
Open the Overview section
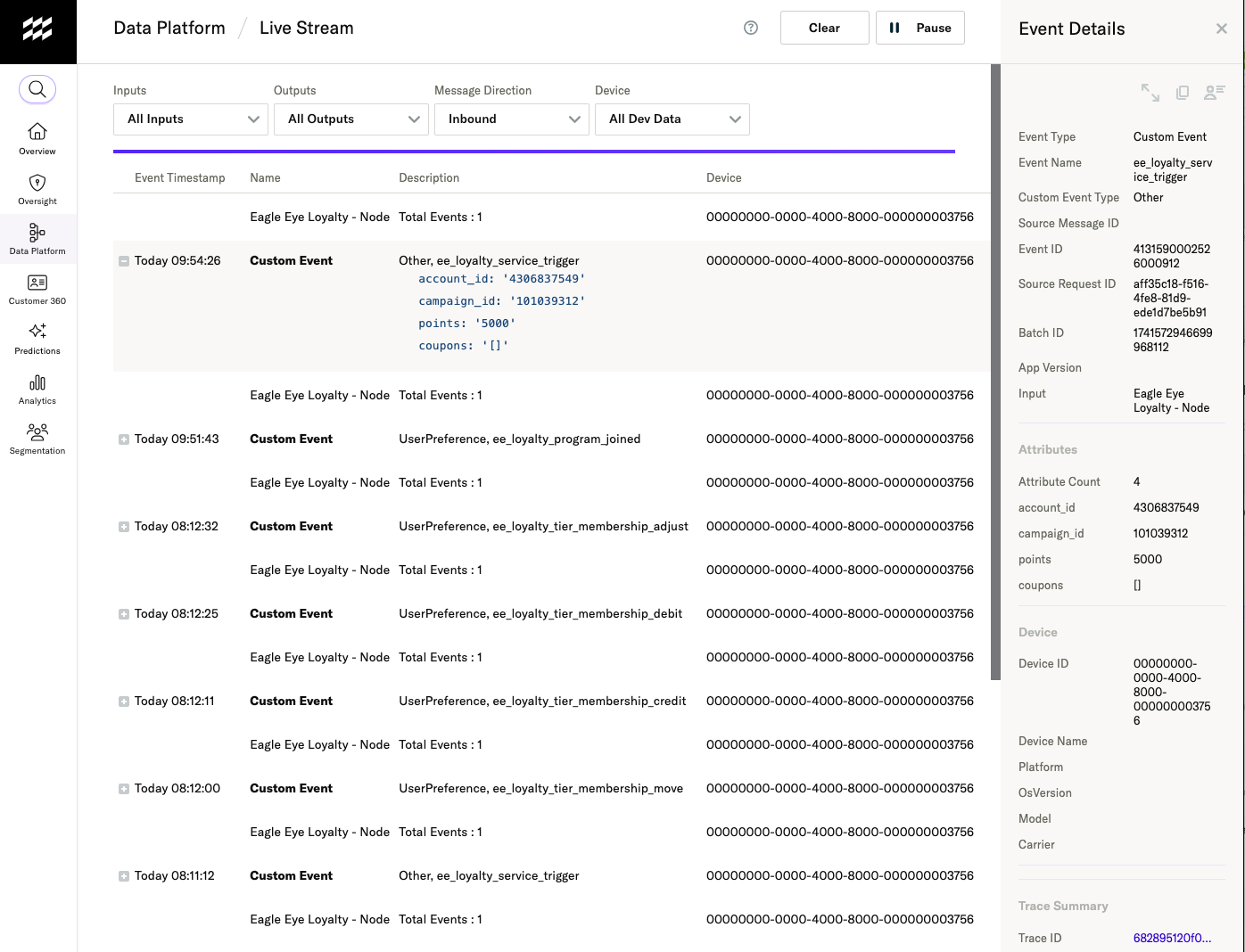(37, 139)
